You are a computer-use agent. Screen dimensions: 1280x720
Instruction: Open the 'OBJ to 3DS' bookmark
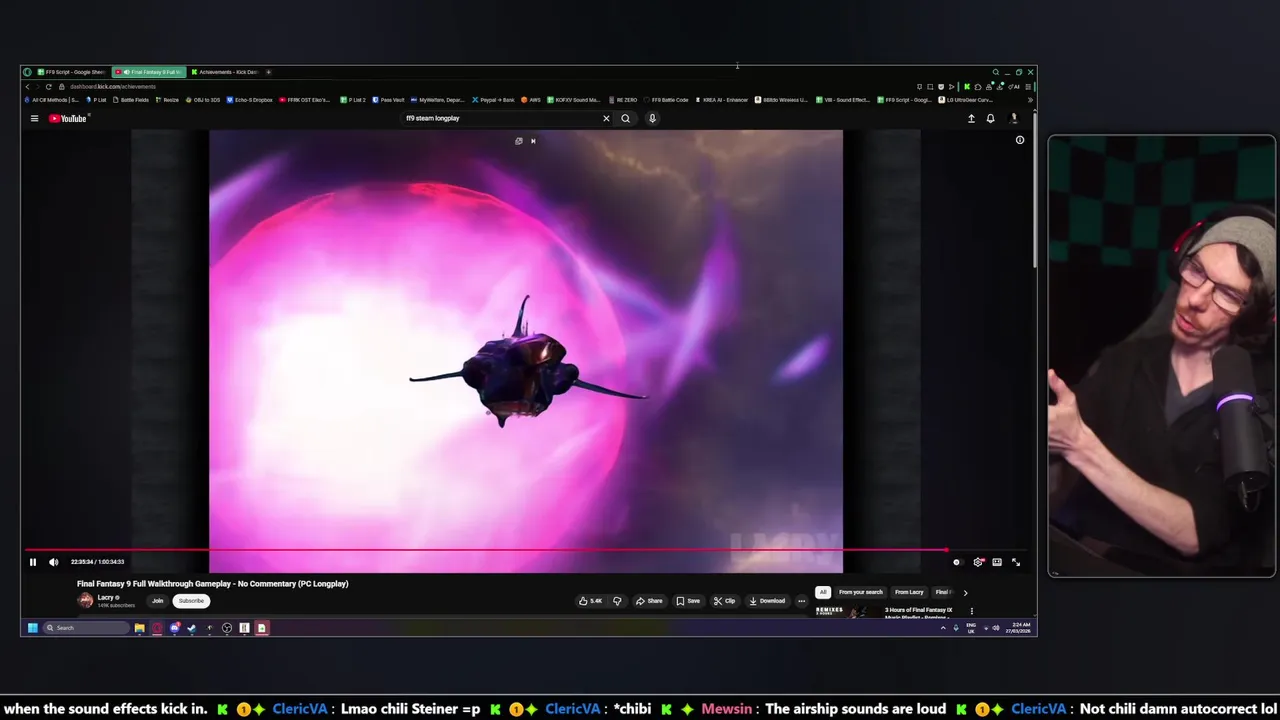pyautogui.click(x=203, y=100)
